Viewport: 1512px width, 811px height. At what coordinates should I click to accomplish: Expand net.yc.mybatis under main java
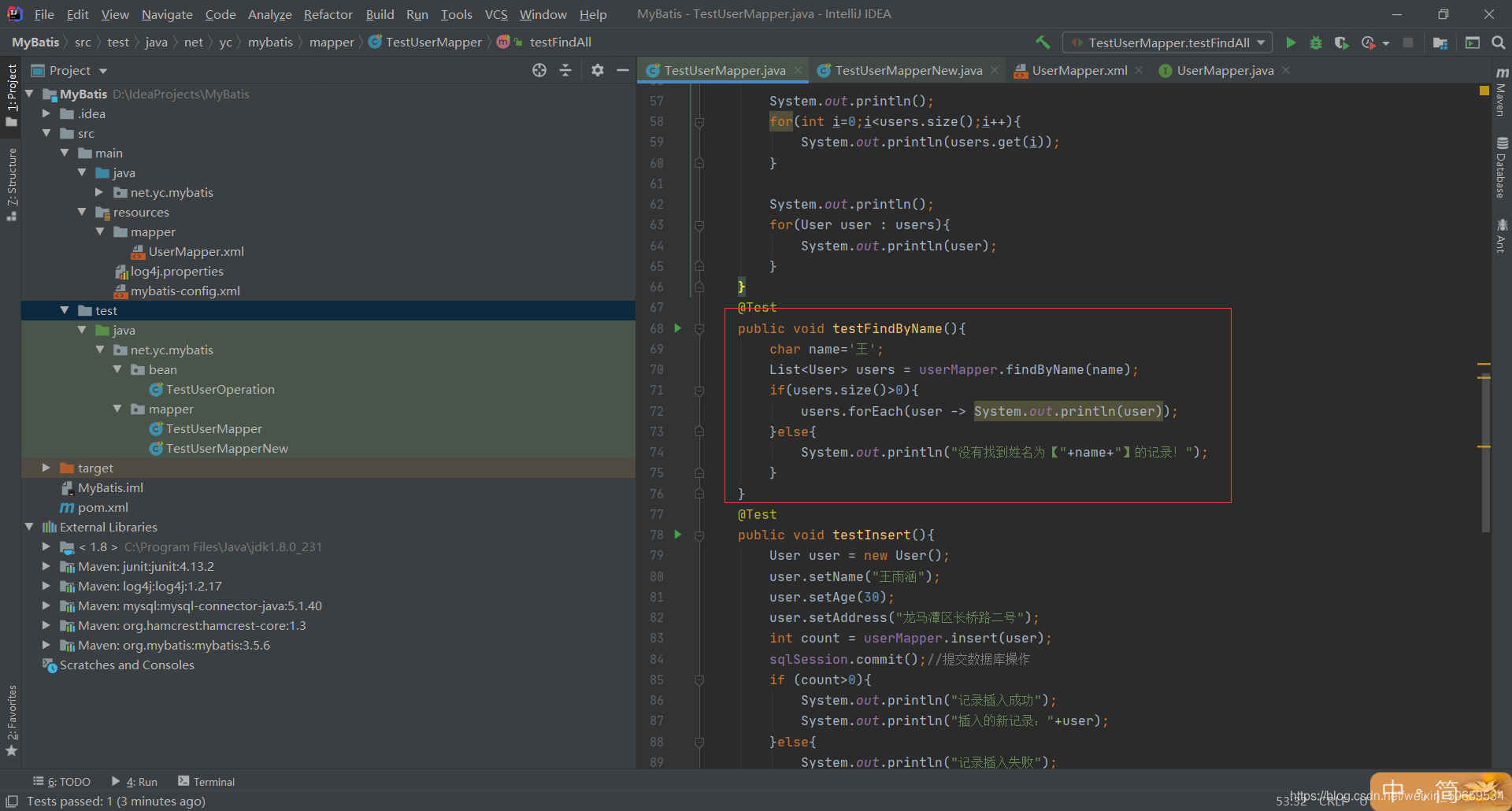(x=99, y=192)
